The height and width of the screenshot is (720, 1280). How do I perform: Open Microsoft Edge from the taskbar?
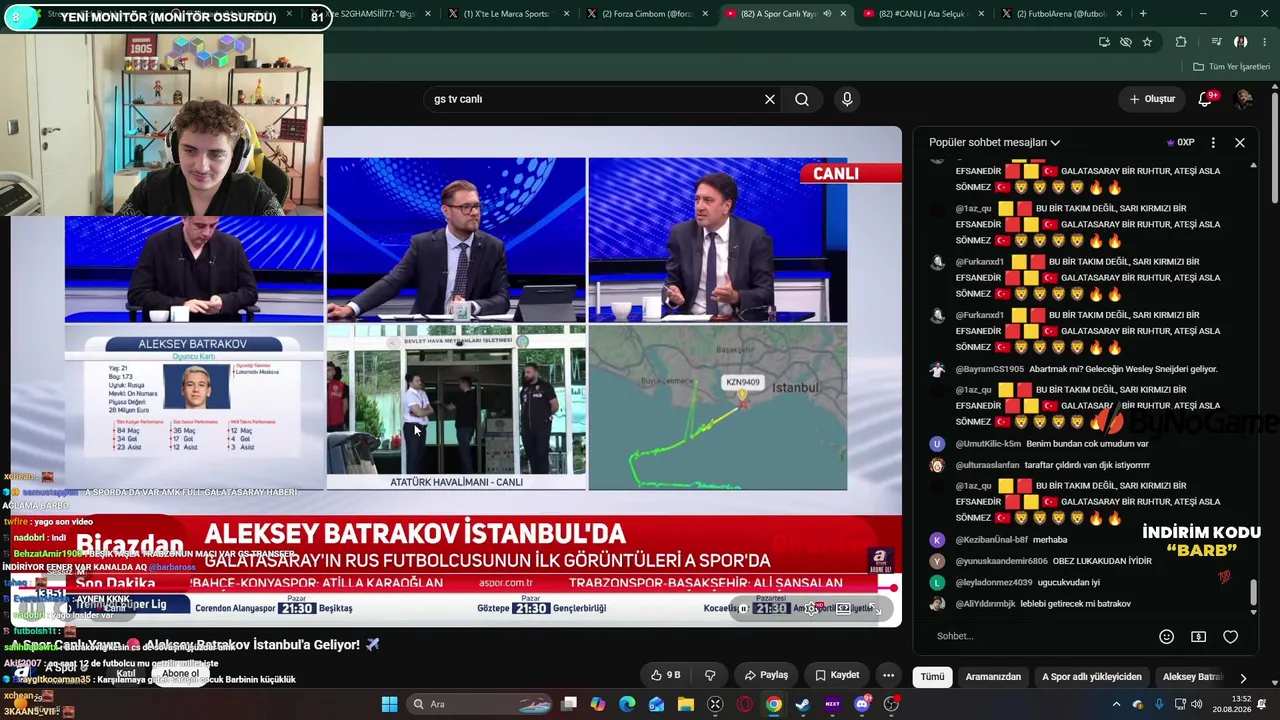627,704
